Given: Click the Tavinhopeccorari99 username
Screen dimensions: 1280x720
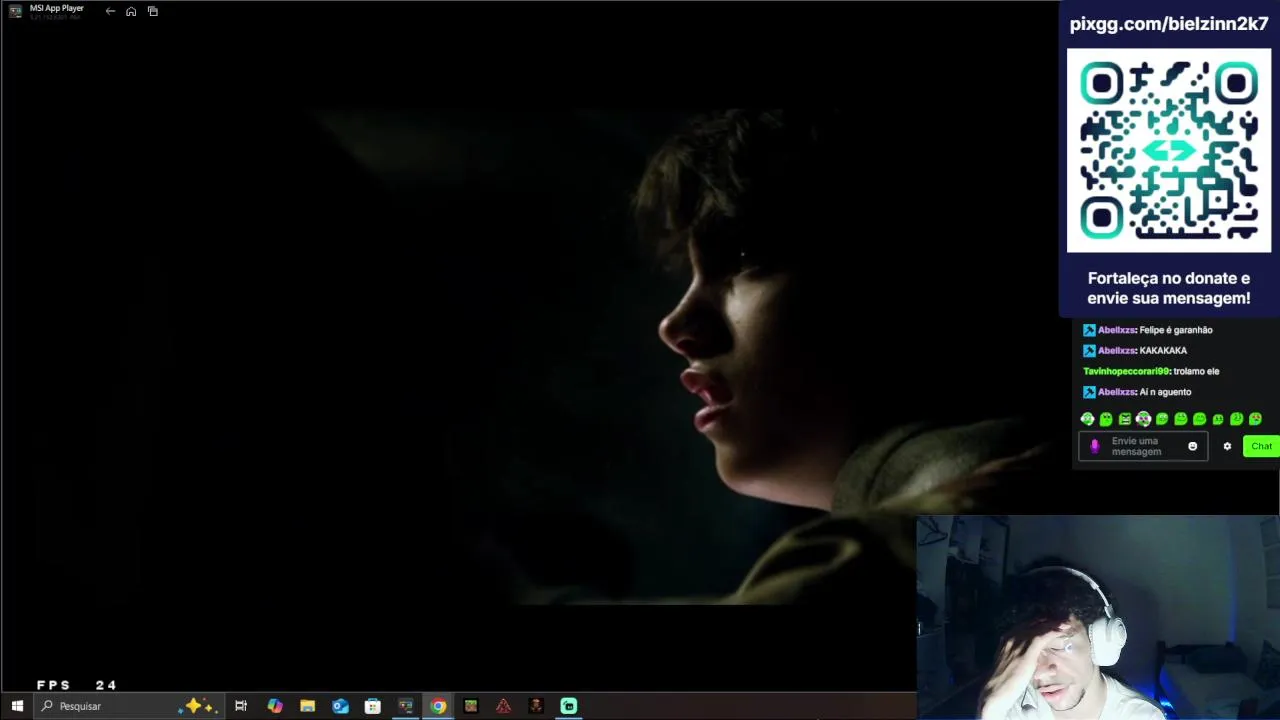Looking at the screenshot, I should pos(1125,371).
